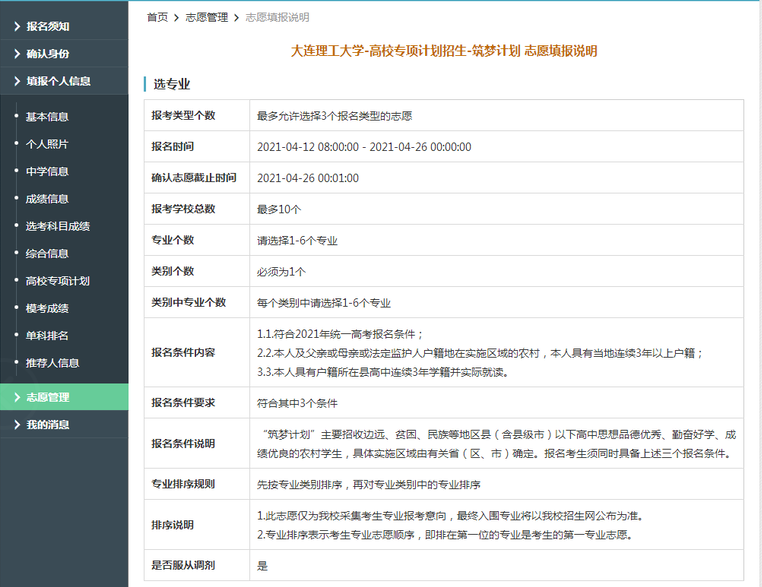Screen dimensions: 762x587
Task: Click the value 请选择1-6个专业
Action: (x=297, y=241)
